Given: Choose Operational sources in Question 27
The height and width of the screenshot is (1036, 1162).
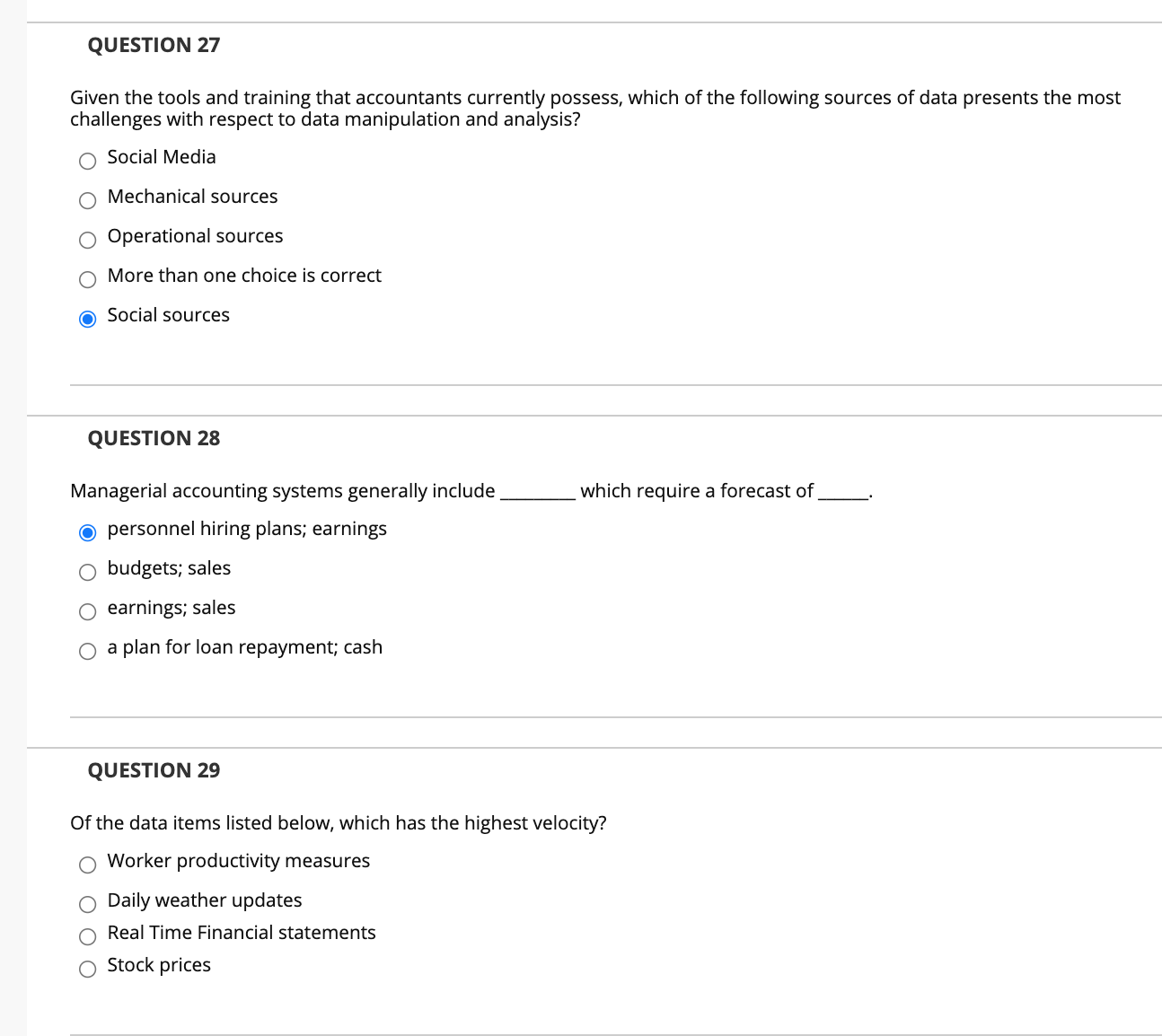Looking at the screenshot, I should 87,240.
